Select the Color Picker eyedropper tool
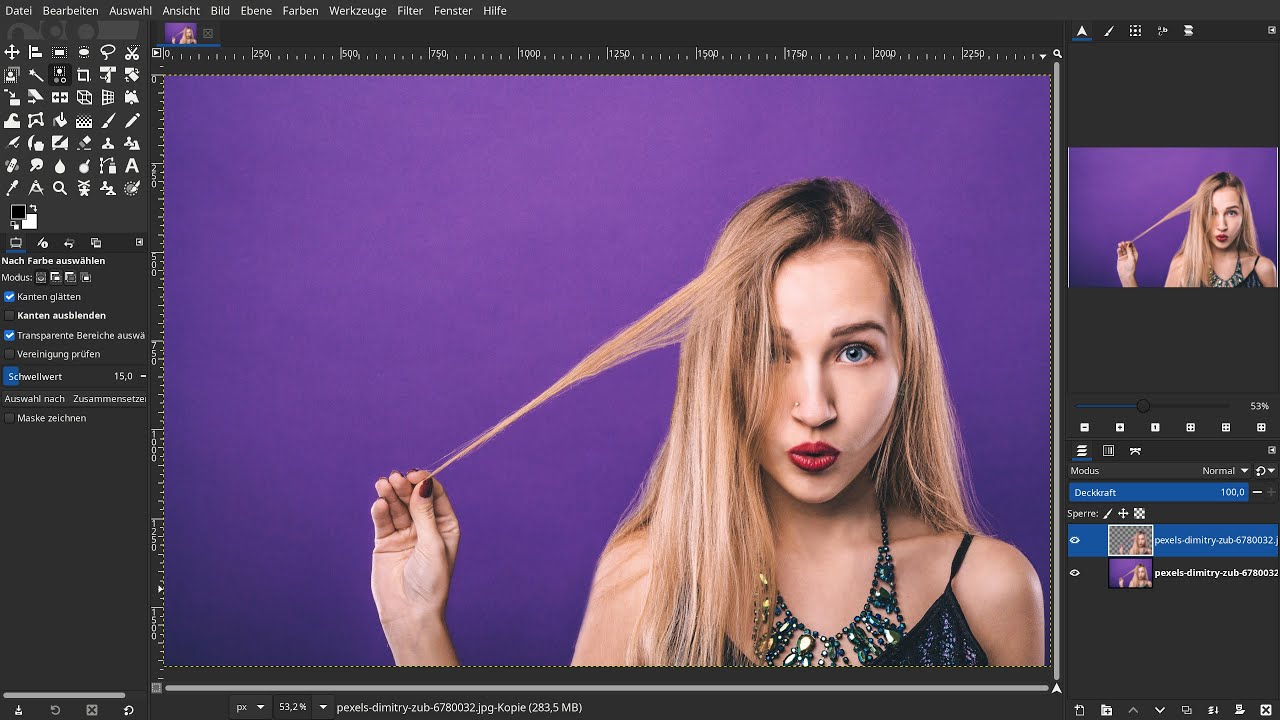 12,188
